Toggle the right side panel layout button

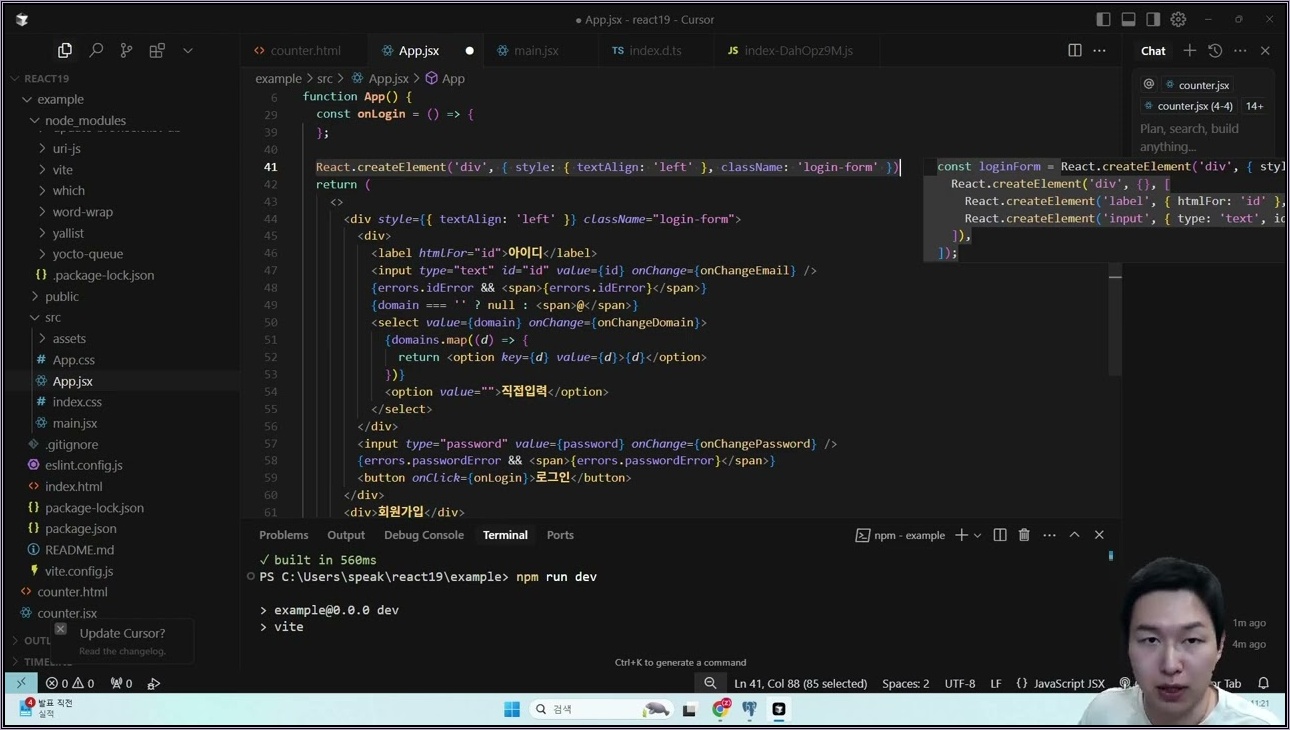1154,19
